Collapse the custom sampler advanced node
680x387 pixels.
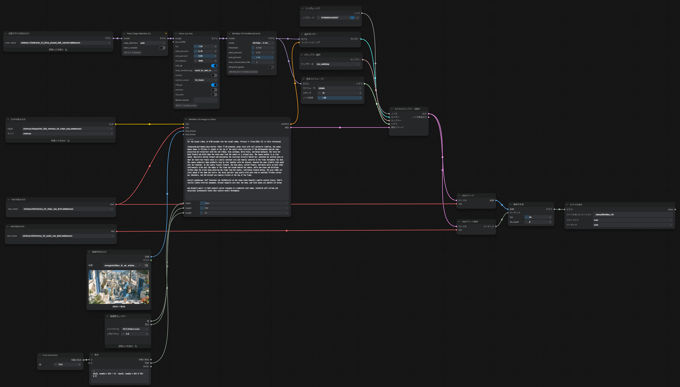392,109
